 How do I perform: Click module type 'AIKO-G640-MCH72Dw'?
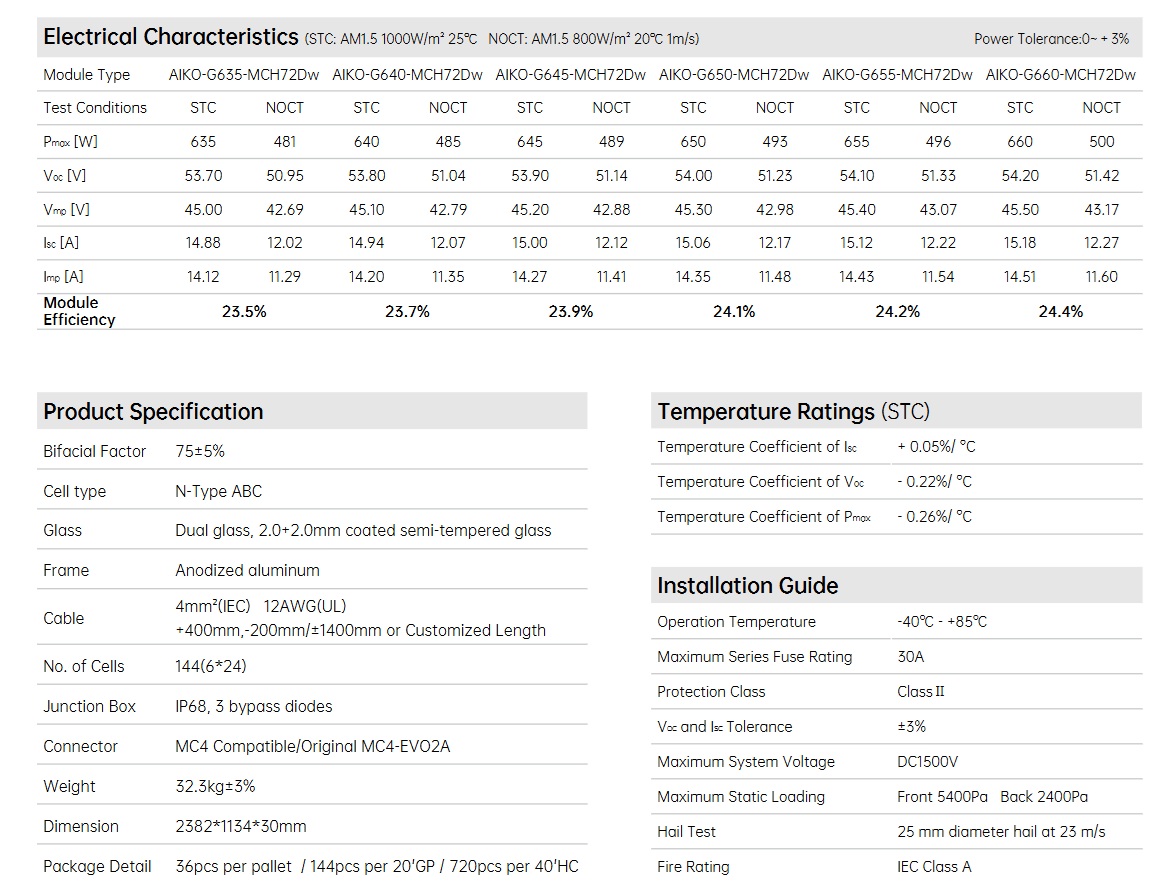pyautogui.click(x=407, y=75)
